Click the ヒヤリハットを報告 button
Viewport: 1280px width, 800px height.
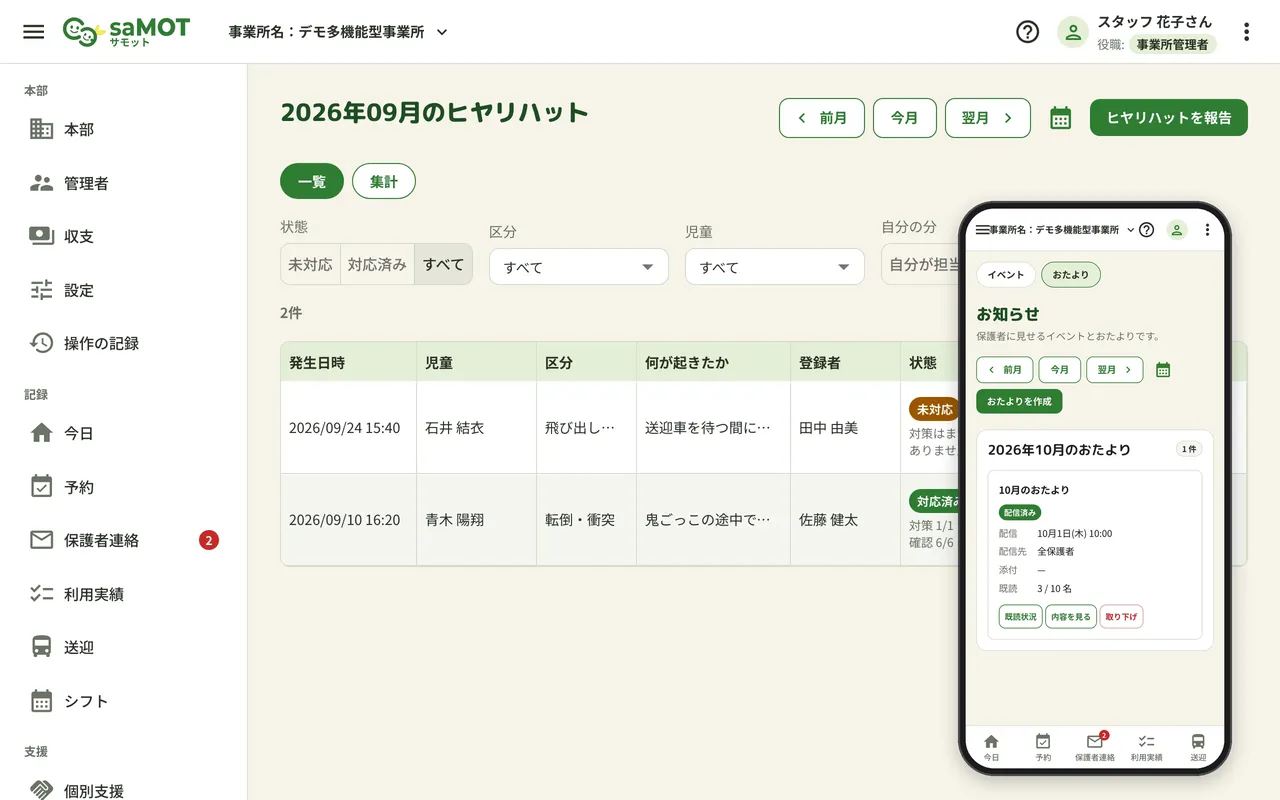click(x=1169, y=118)
